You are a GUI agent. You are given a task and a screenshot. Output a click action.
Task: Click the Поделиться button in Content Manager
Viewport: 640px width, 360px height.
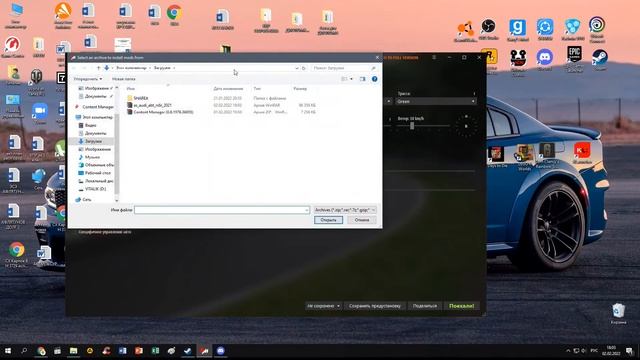coord(424,306)
